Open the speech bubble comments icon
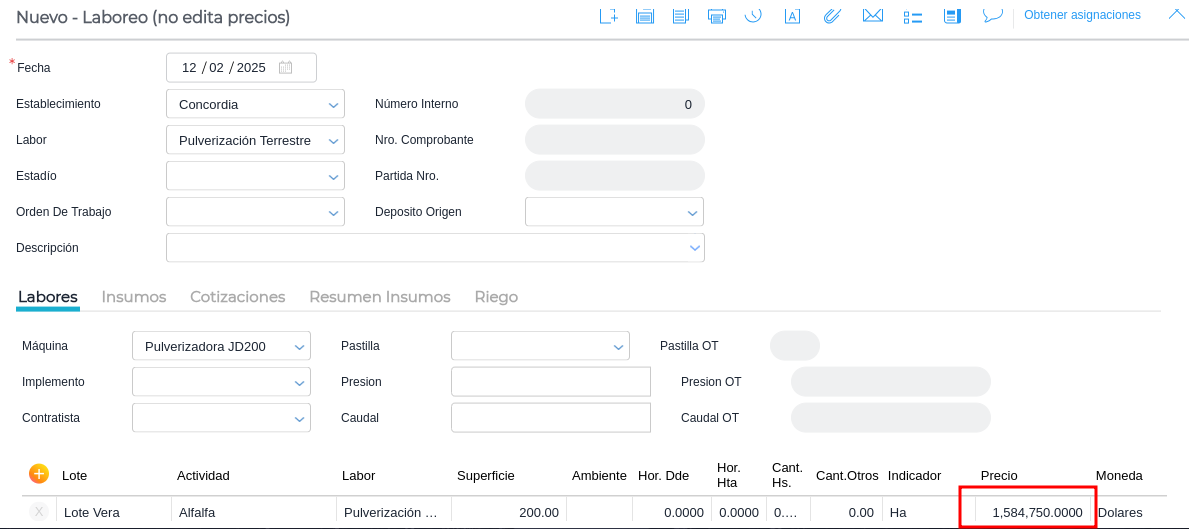1189x529 pixels. pyautogui.click(x=992, y=16)
